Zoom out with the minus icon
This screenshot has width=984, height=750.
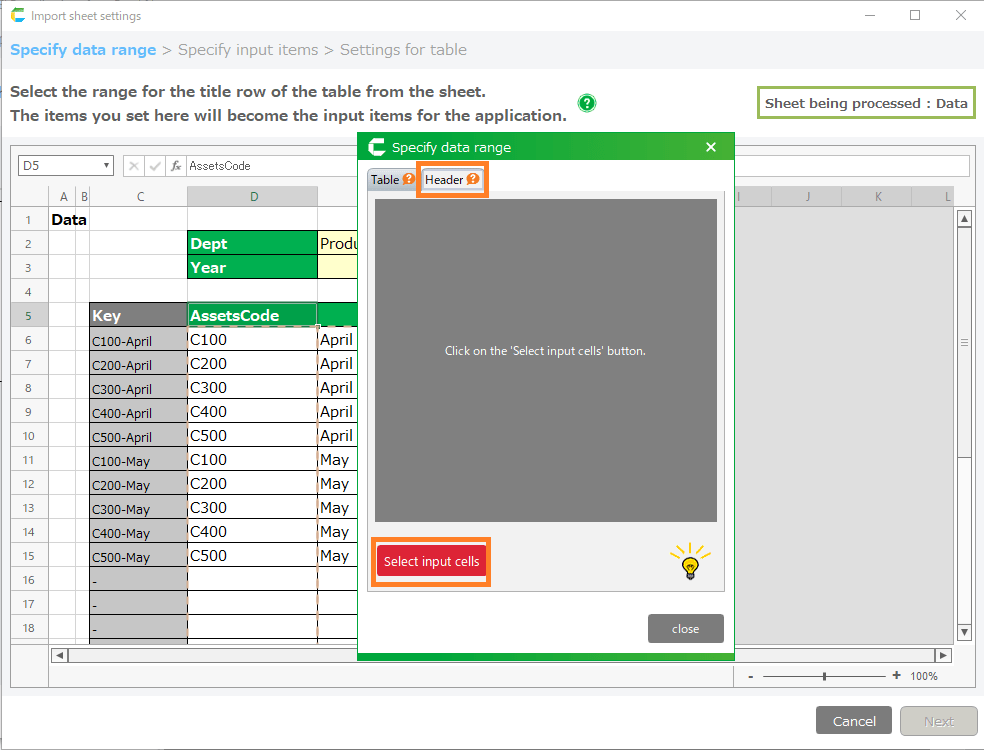pyautogui.click(x=751, y=676)
